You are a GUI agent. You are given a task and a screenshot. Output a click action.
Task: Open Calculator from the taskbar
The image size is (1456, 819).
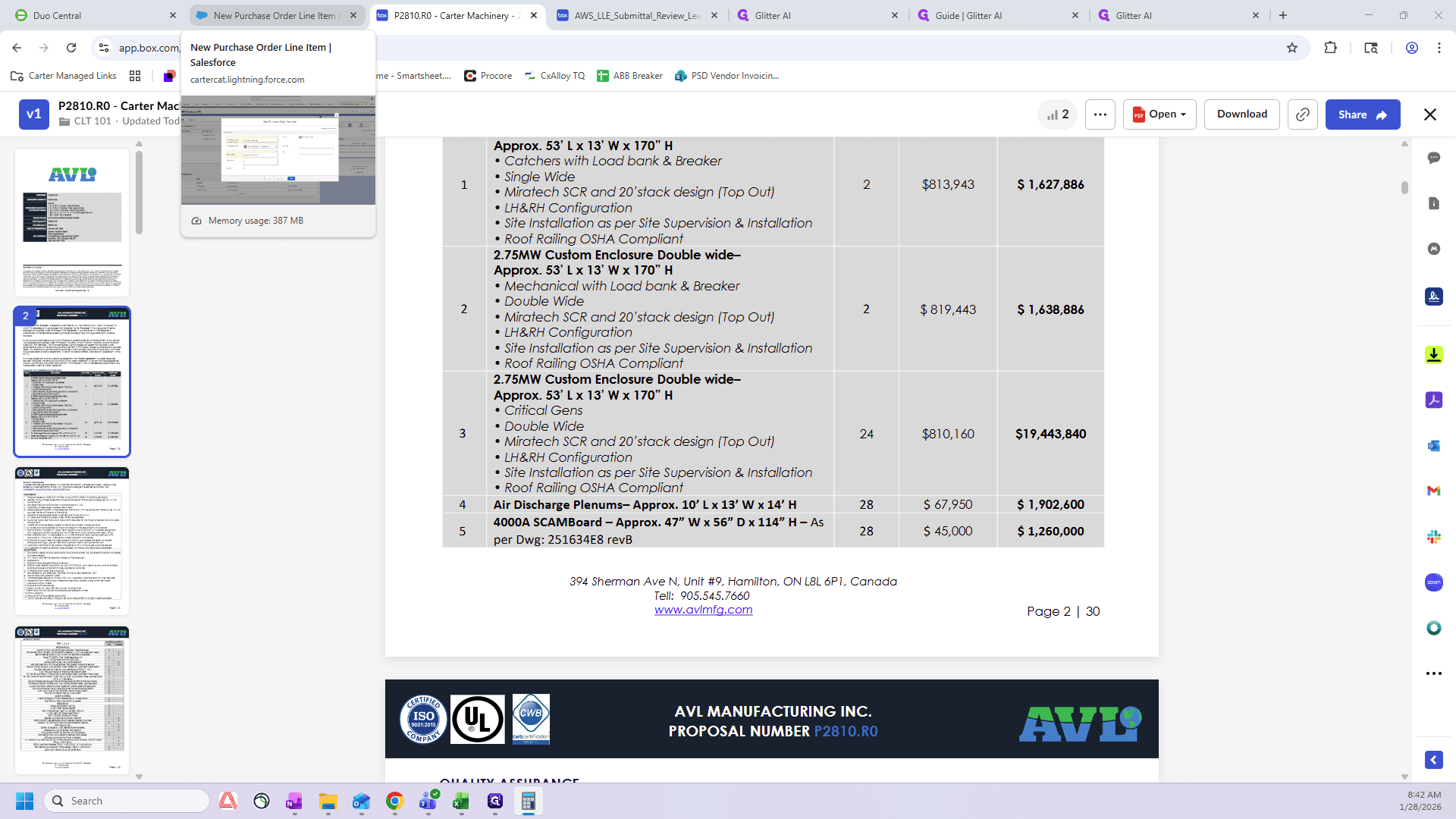529,801
